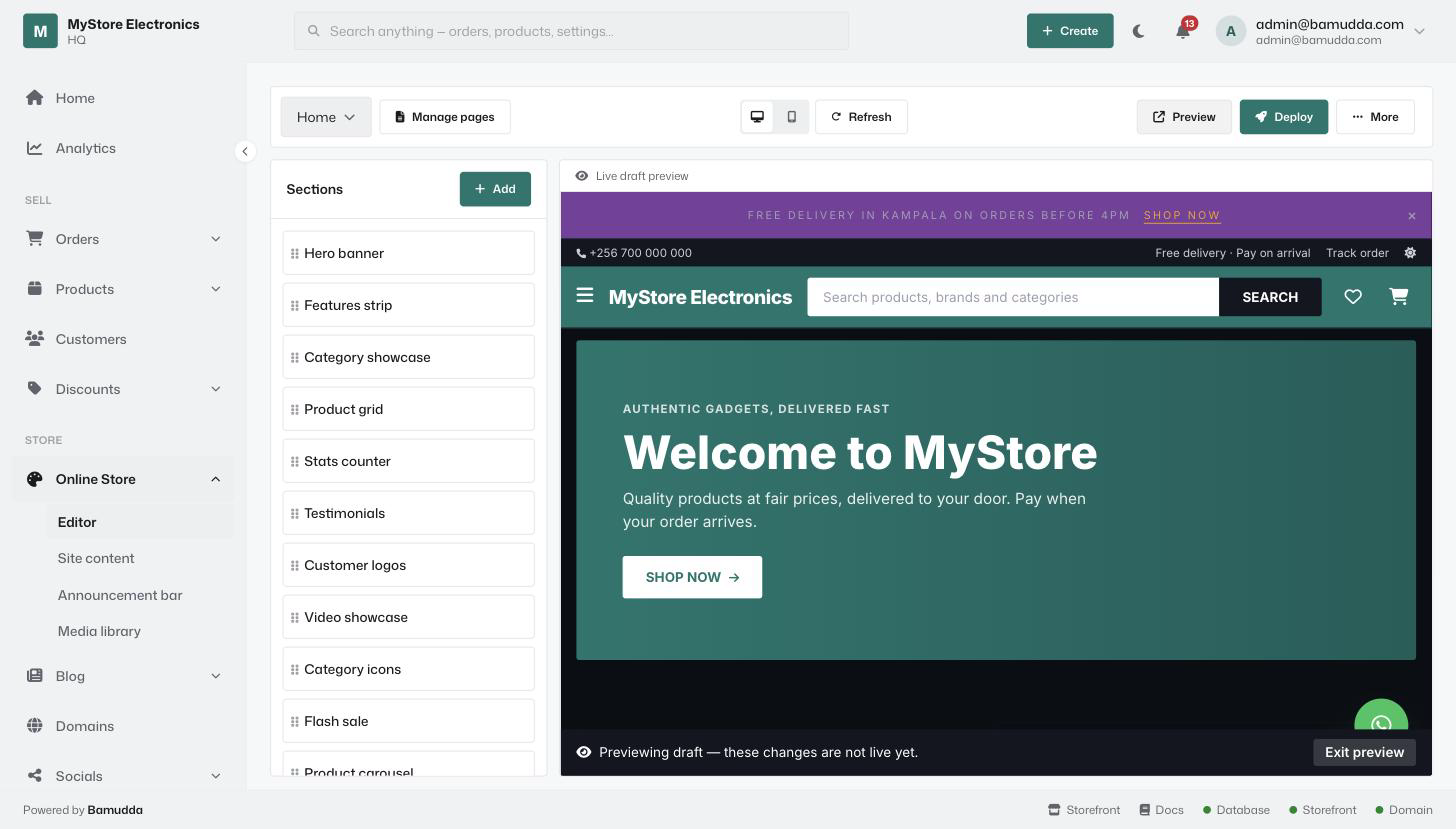This screenshot has height=829, width=1456.
Task: Click the Domains globe icon
Action: [x=35, y=726]
